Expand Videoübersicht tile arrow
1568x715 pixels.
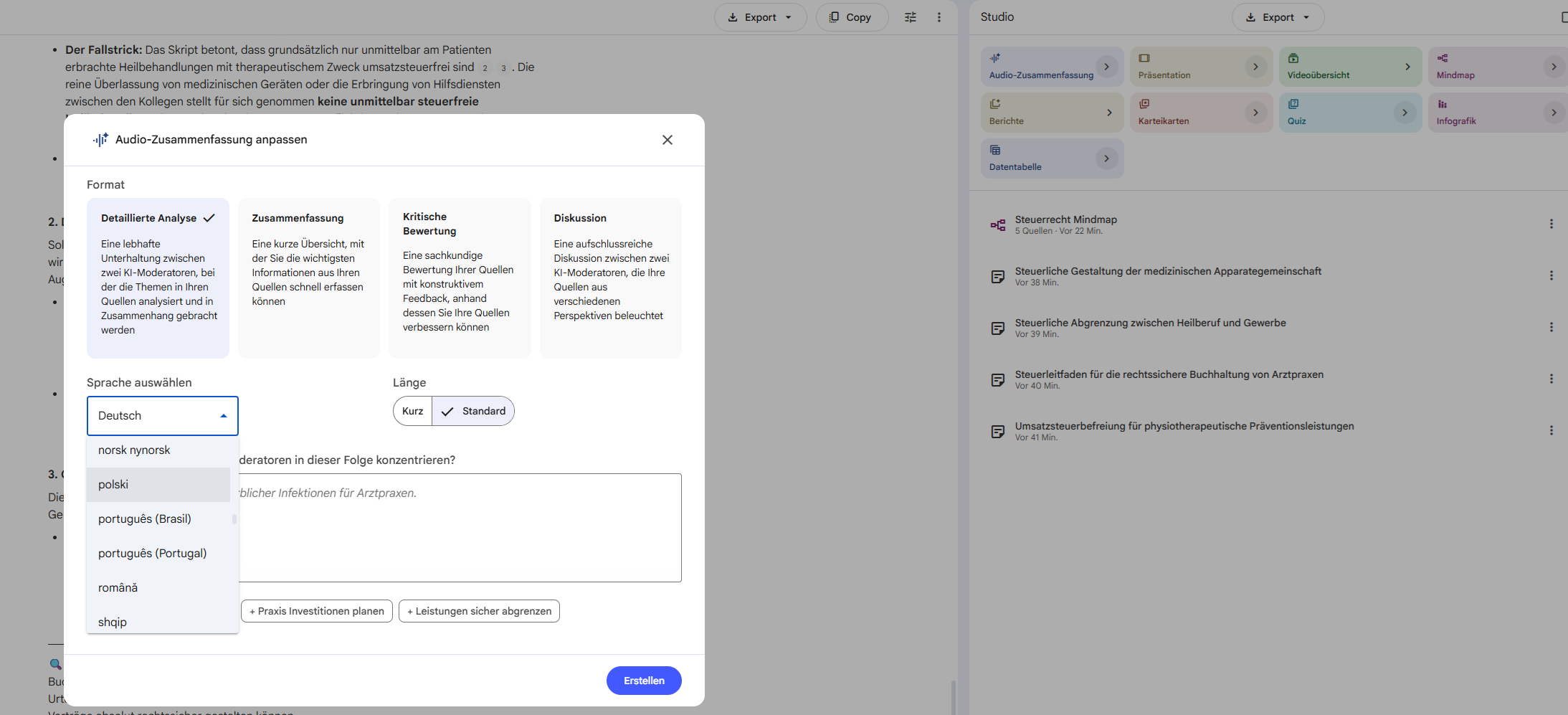1407,67
